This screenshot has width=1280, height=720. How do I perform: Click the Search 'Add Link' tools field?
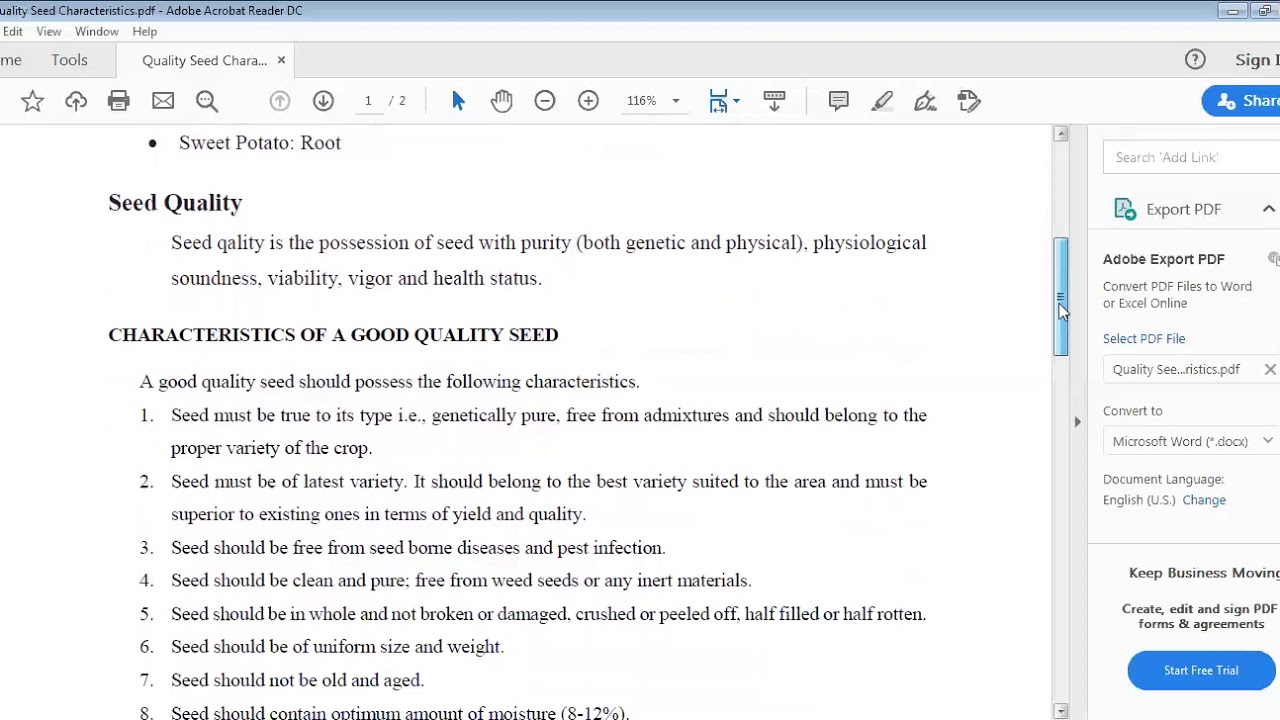pyautogui.click(x=1192, y=157)
